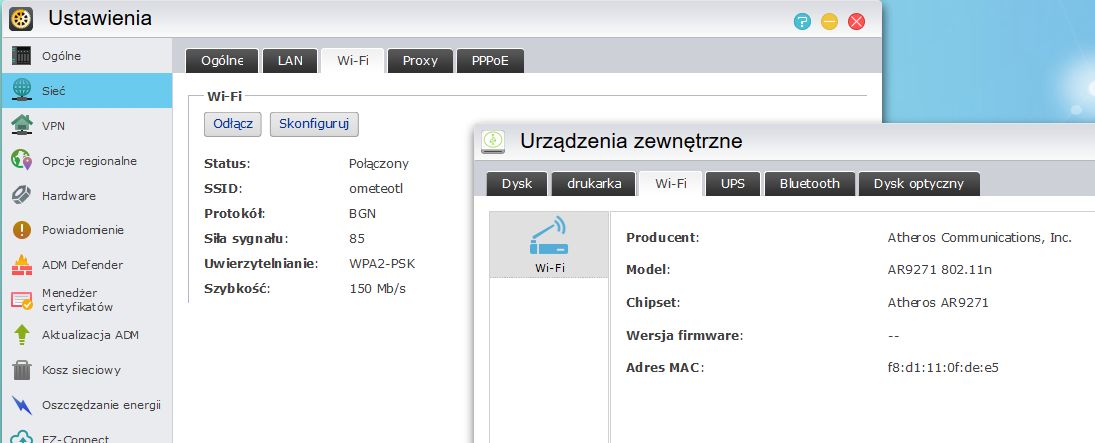The height and width of the screenshot is (443, 1095).
Task: Select Wi-Fi tab in Ustawienia
Action: (353, 61)
